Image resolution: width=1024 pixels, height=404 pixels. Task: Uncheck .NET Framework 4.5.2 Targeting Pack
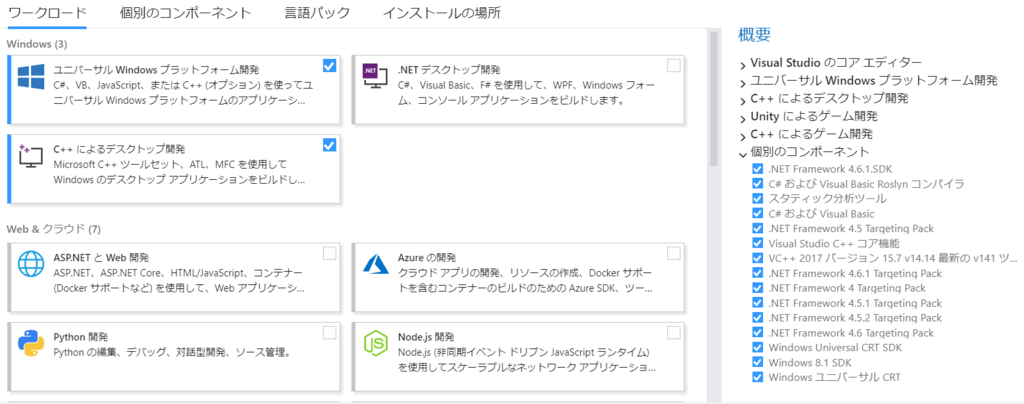pyautogui.click(x=758, y=317)
